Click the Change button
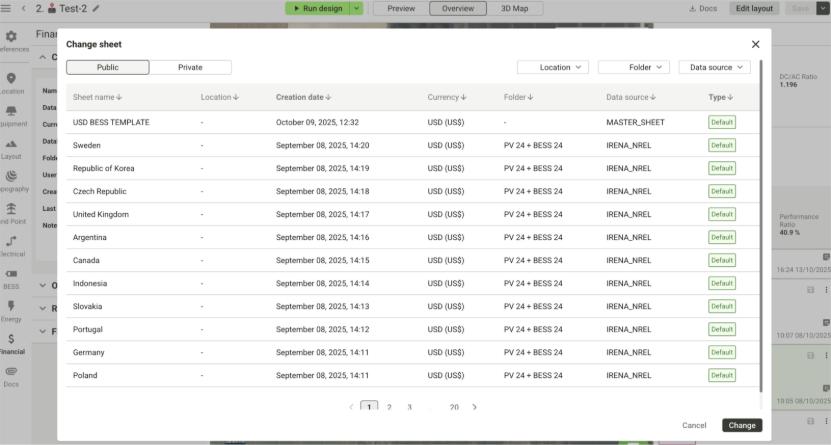The image size is (831, 445). point(742,425)
